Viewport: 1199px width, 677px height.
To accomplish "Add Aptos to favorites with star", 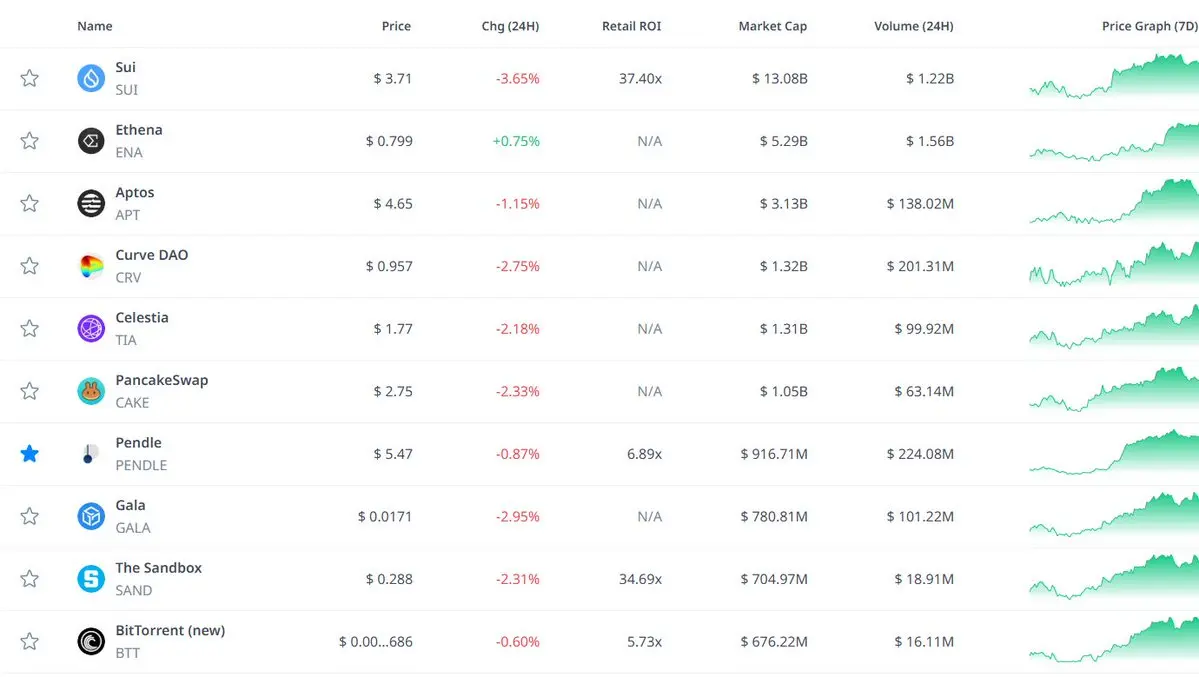I will tap(29, 203).
